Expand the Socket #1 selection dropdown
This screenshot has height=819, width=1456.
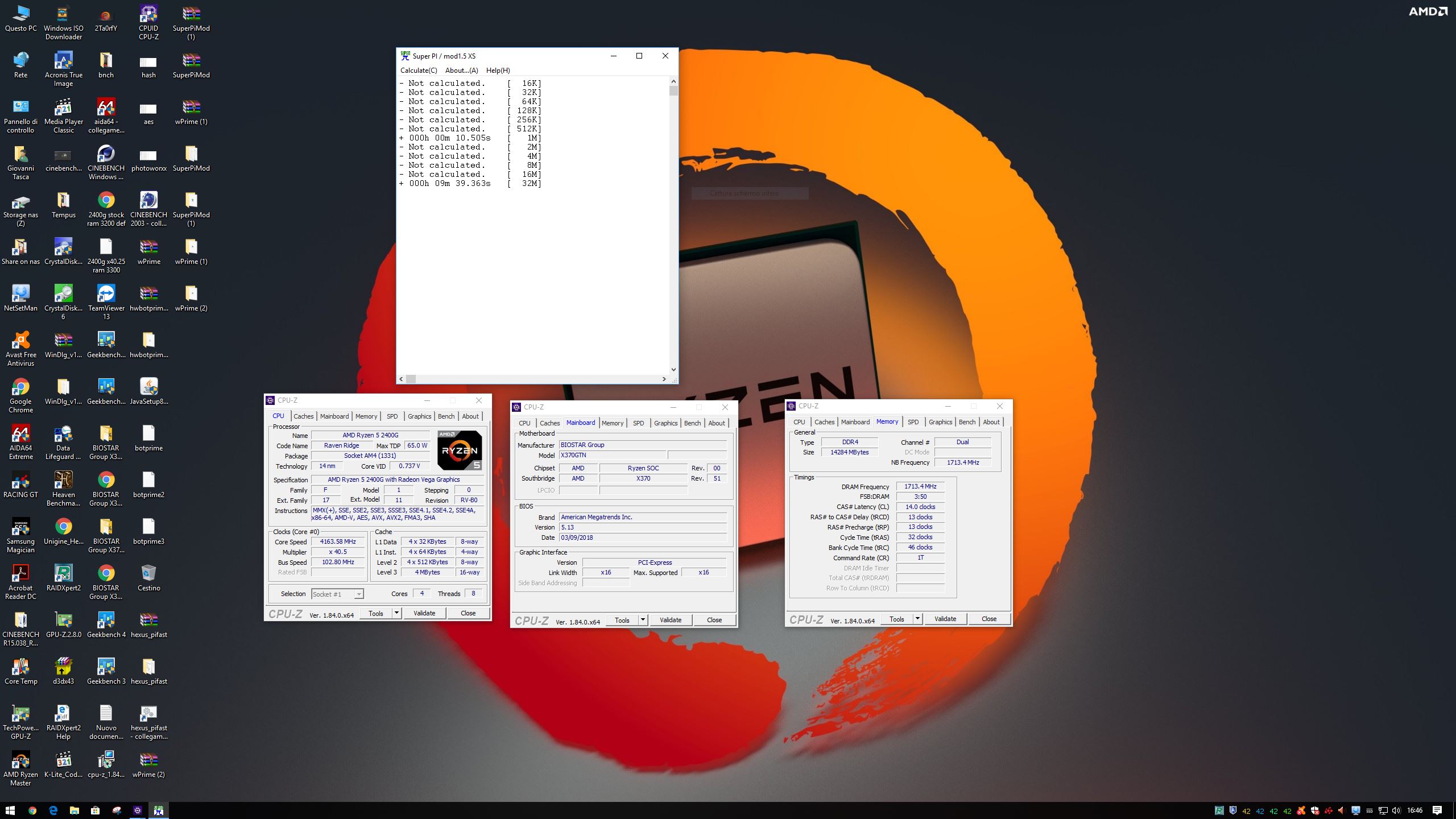359,594
